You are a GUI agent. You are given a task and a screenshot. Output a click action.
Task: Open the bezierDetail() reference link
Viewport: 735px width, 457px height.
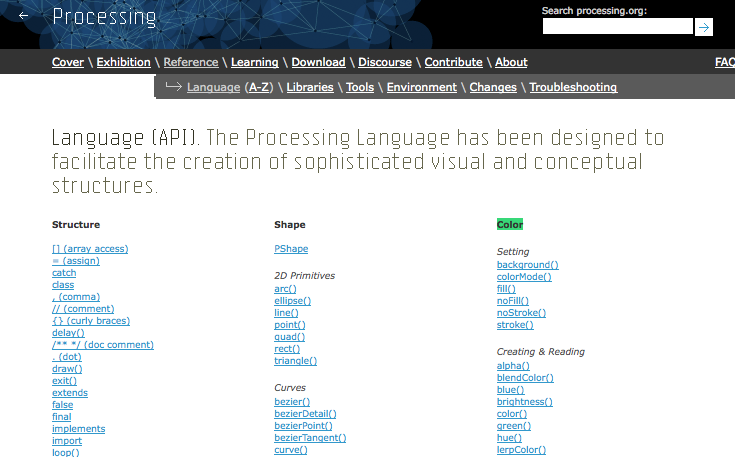[x=305, y=414]
